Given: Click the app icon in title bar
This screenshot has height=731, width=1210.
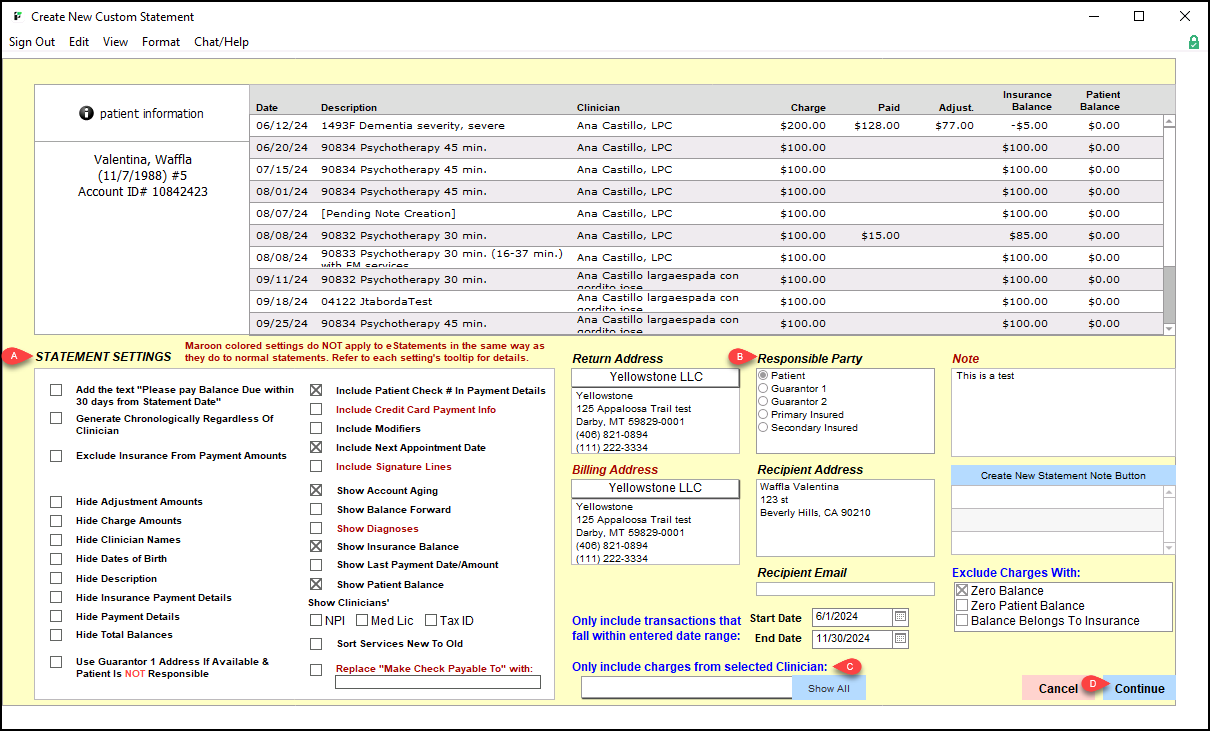Looking at the screenshot, I should click(x=17, y=17).
